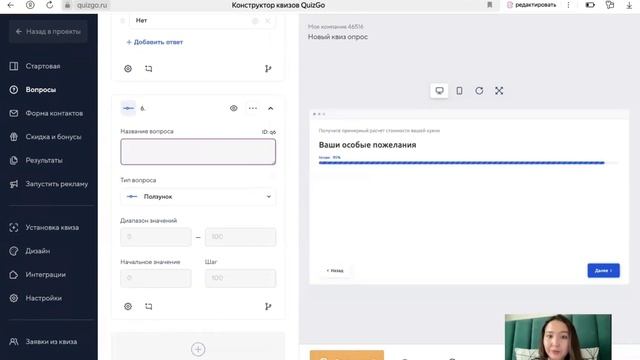Image resolution: width=640 pixels, height=360 pixels.
Task: Click the Форма контактов envelope icon
Action: tap(14, 113)
